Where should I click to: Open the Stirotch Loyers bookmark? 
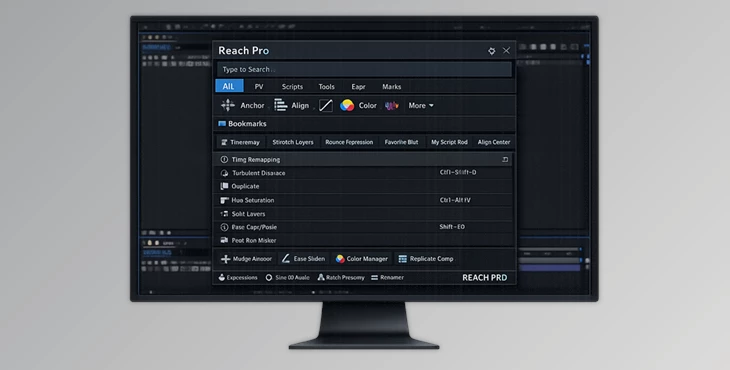point(293,142)
